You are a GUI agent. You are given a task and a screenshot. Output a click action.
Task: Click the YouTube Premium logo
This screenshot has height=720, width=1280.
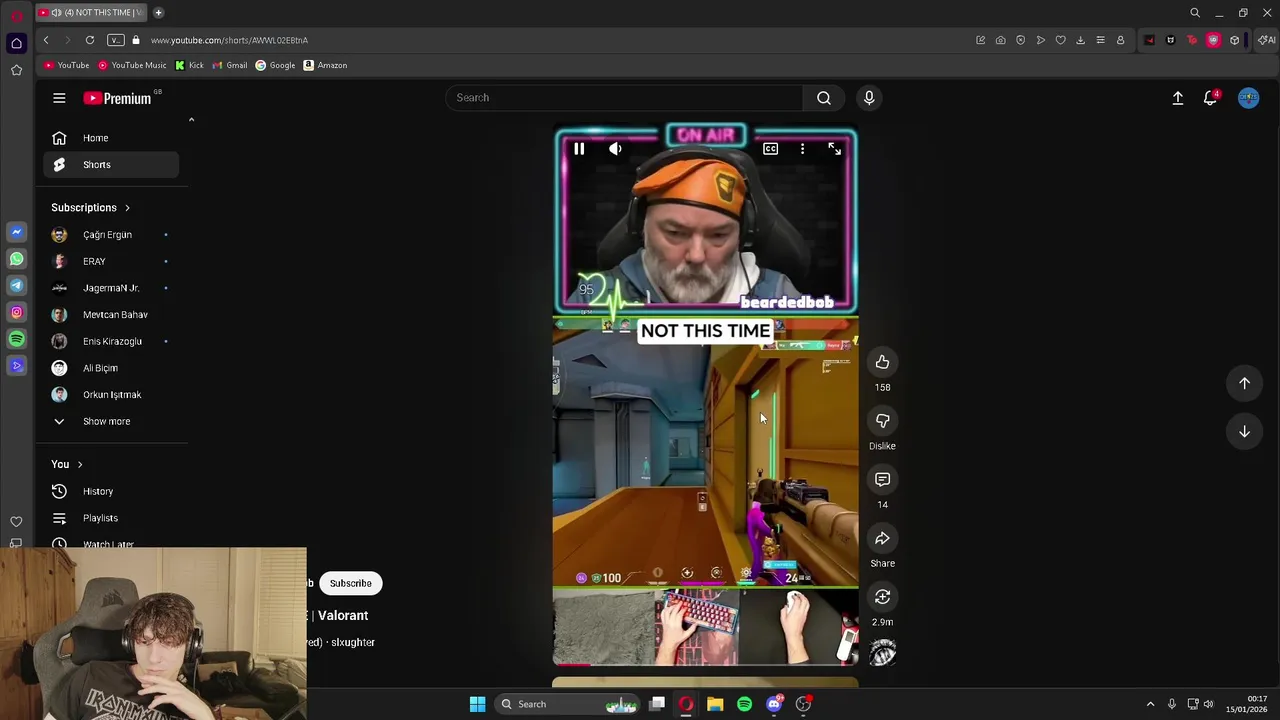pyautogui.click(x=117, y=98)
